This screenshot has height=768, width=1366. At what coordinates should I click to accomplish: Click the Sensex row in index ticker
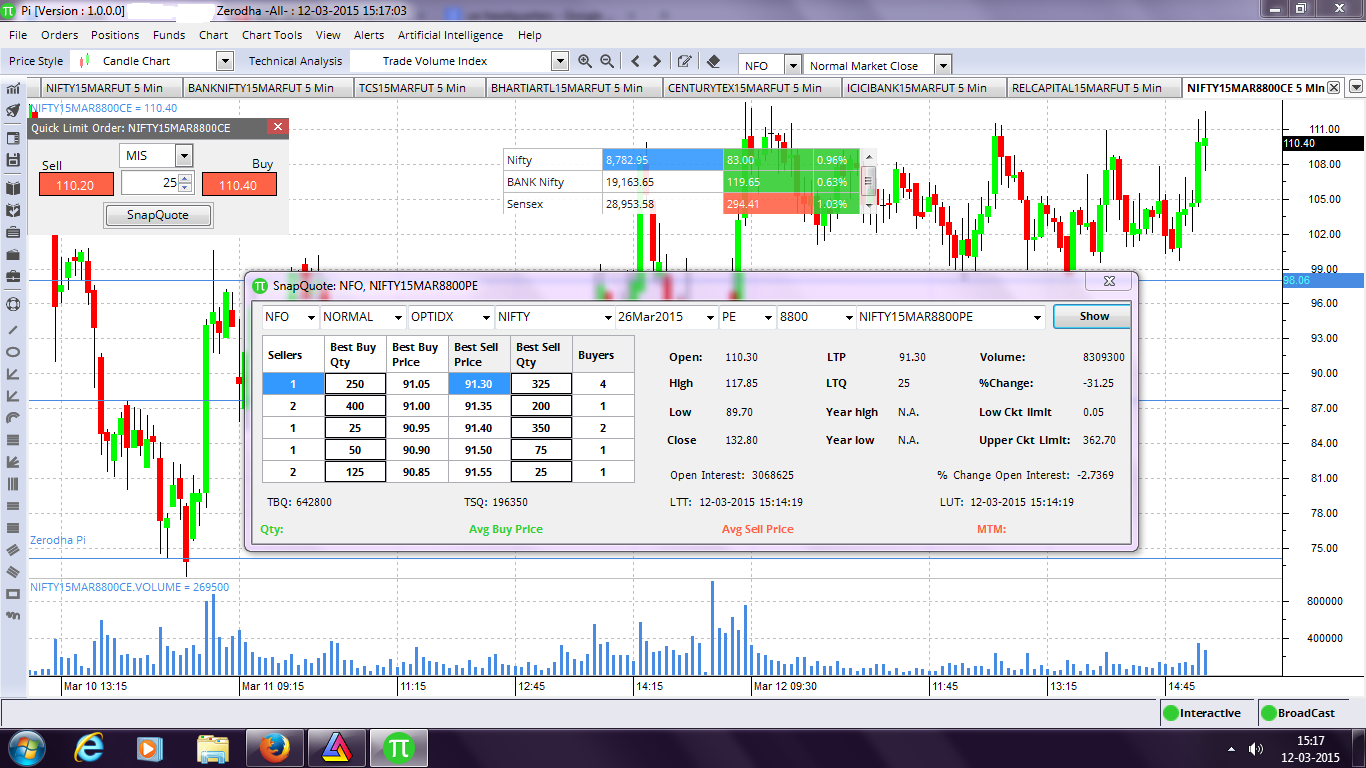pos(682,204)
